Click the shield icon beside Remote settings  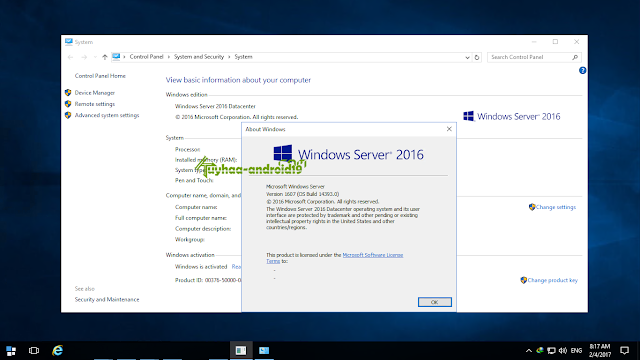(68, 104)
